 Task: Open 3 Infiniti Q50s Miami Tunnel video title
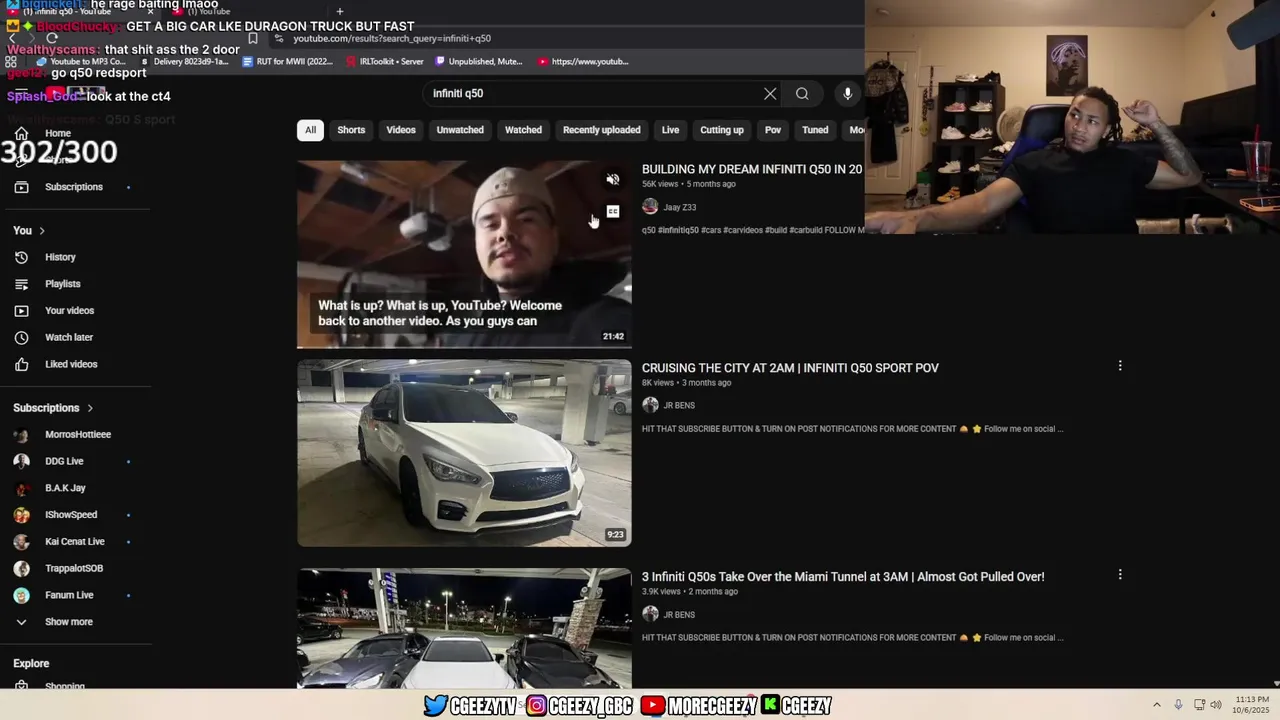[x=843, y=577]
